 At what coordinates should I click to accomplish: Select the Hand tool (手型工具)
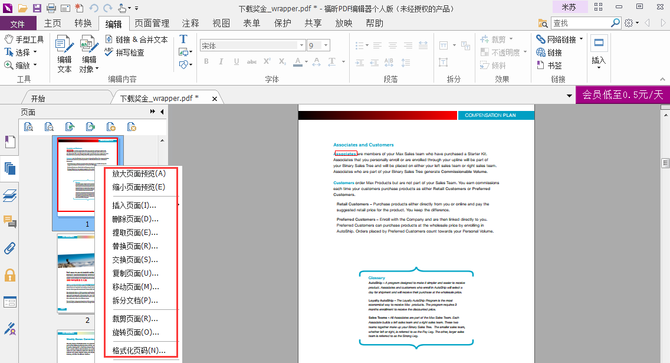[x=24, y=40]
